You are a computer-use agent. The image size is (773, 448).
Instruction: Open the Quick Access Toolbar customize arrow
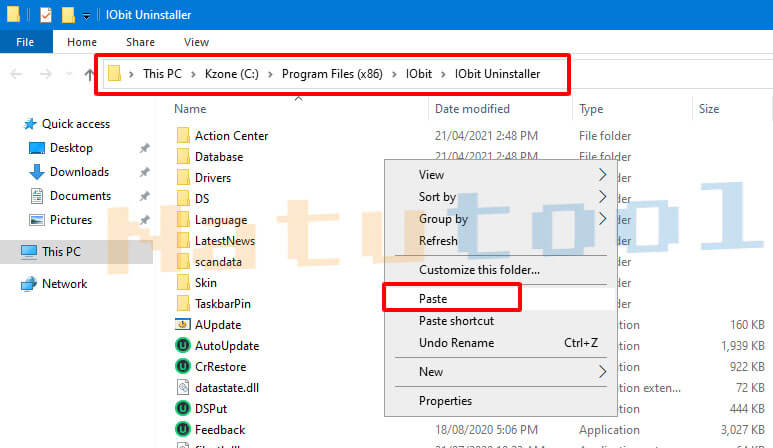click(86, 16)
